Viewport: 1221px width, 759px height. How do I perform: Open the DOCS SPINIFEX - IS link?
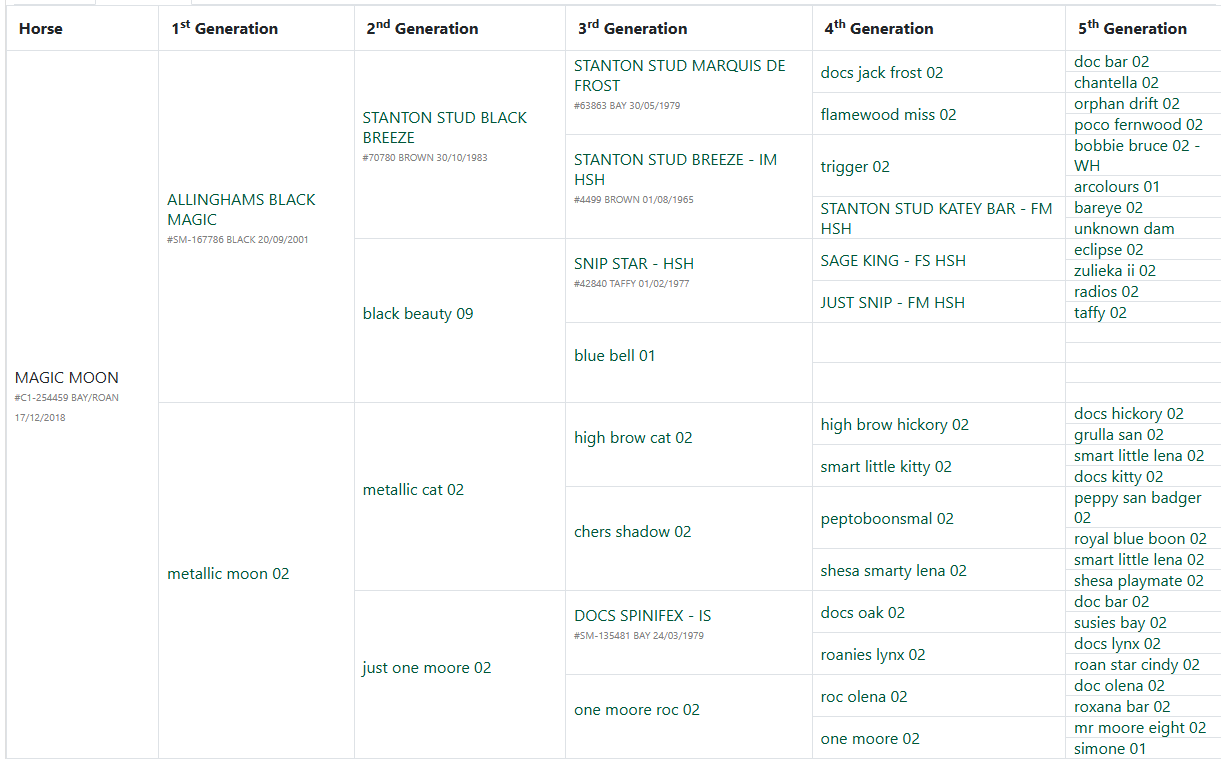point(642,615)
